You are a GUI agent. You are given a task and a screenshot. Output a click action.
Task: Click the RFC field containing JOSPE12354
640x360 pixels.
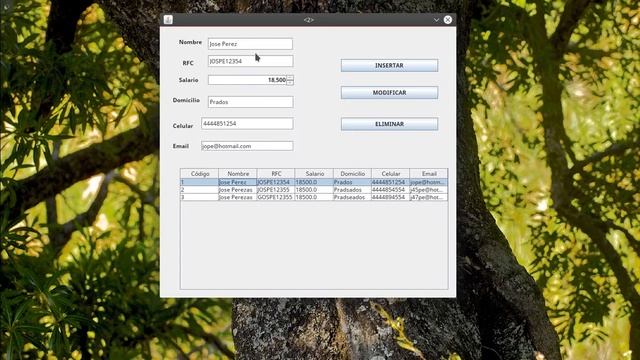point(250,61)
